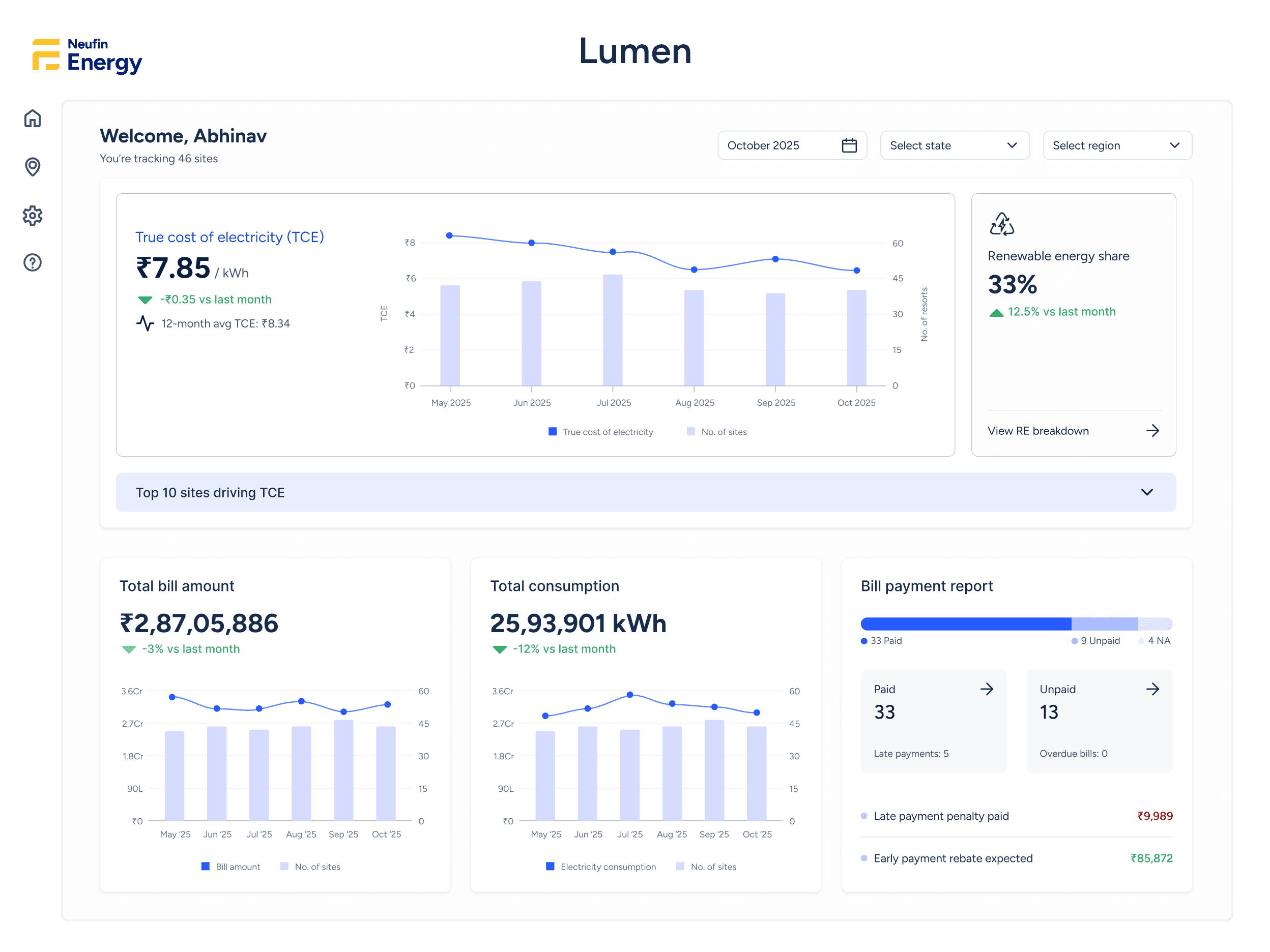Click the renewable energy recycle icon

1002,224
